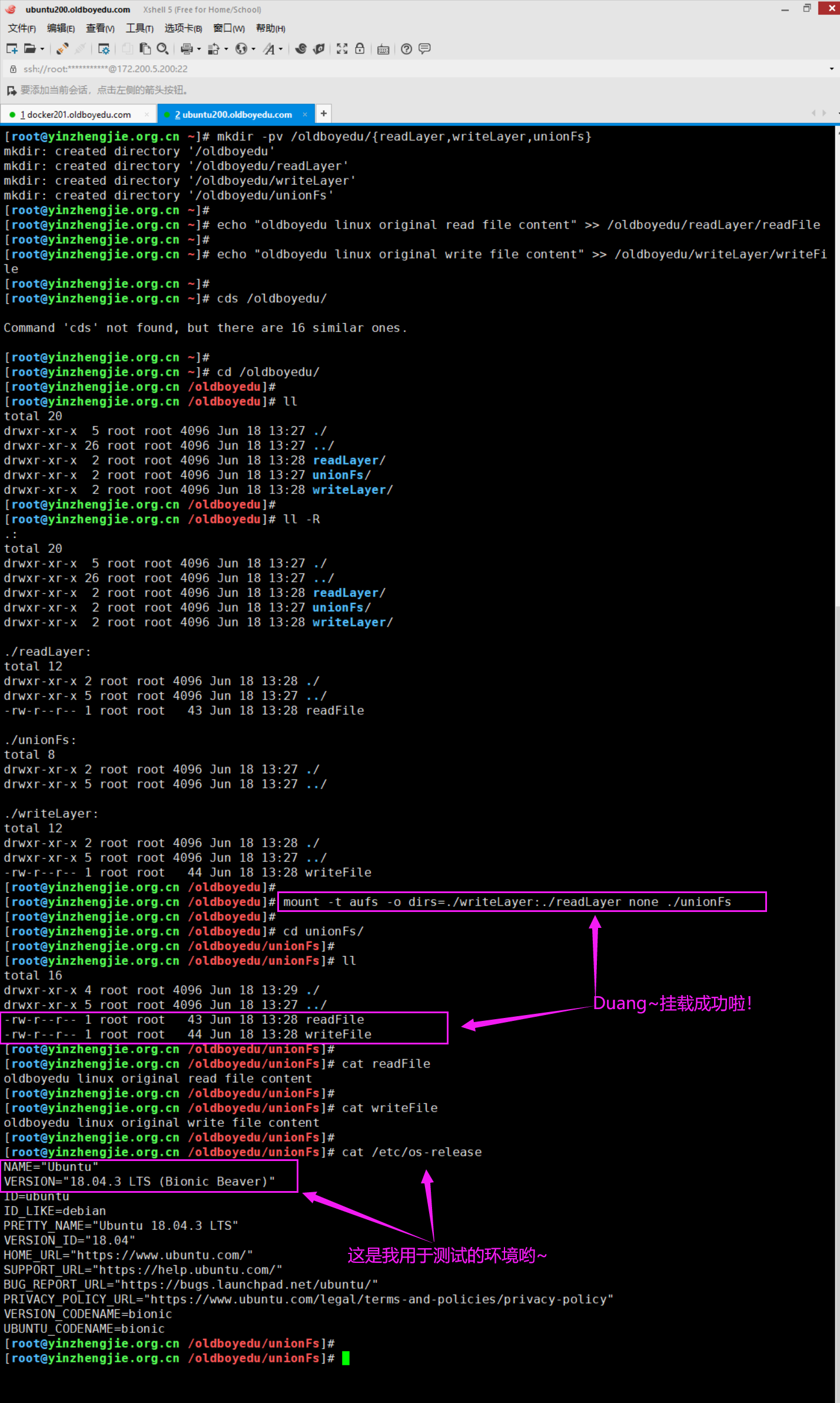Screen dimensions: 840x1403
Task: Click the './writeLayer:' heading line
Action: (51, 814)
